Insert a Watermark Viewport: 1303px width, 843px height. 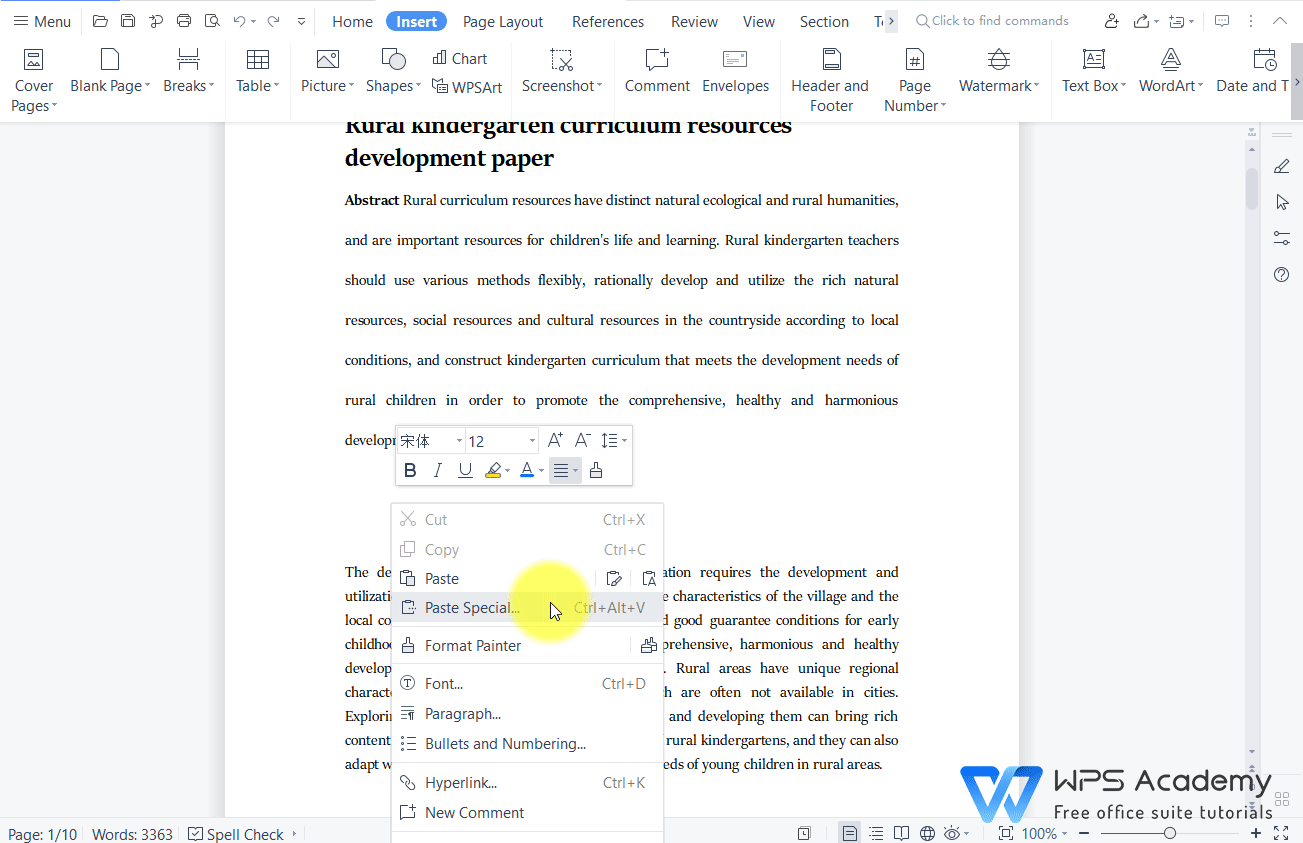click(995, 72)
